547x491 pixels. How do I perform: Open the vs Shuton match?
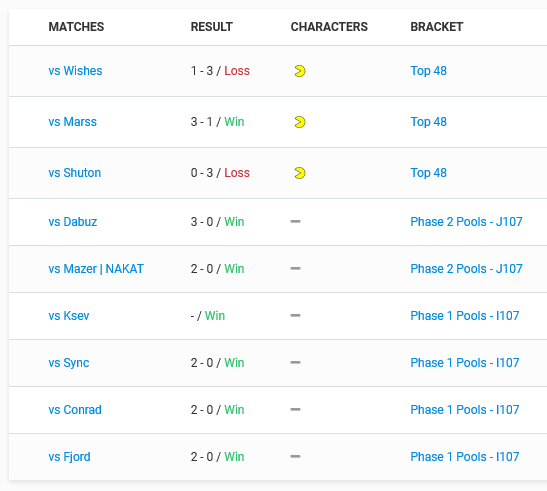click(x=75, y=173)
